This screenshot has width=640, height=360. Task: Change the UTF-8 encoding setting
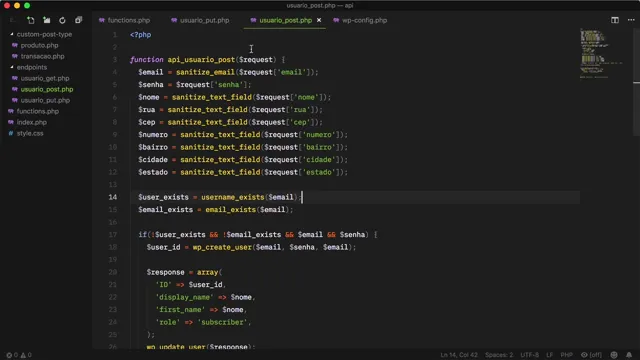(529, 355)
